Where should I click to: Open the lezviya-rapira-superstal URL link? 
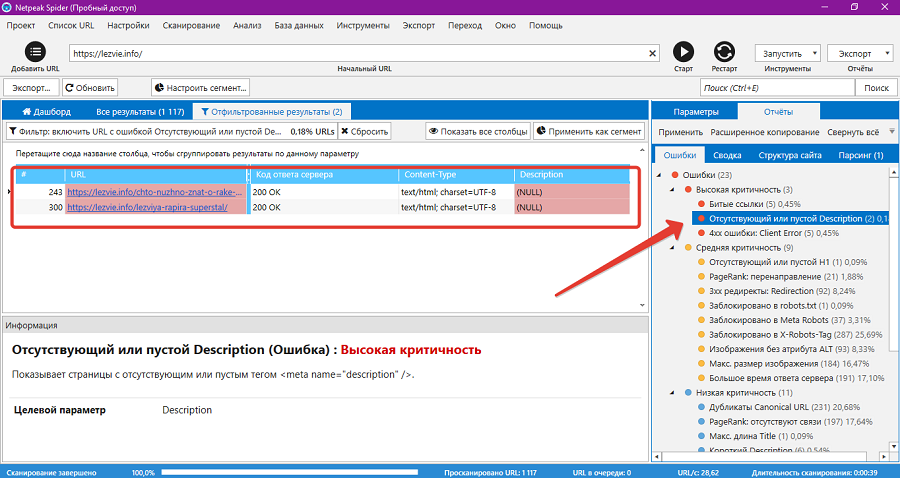pos(147,207)
